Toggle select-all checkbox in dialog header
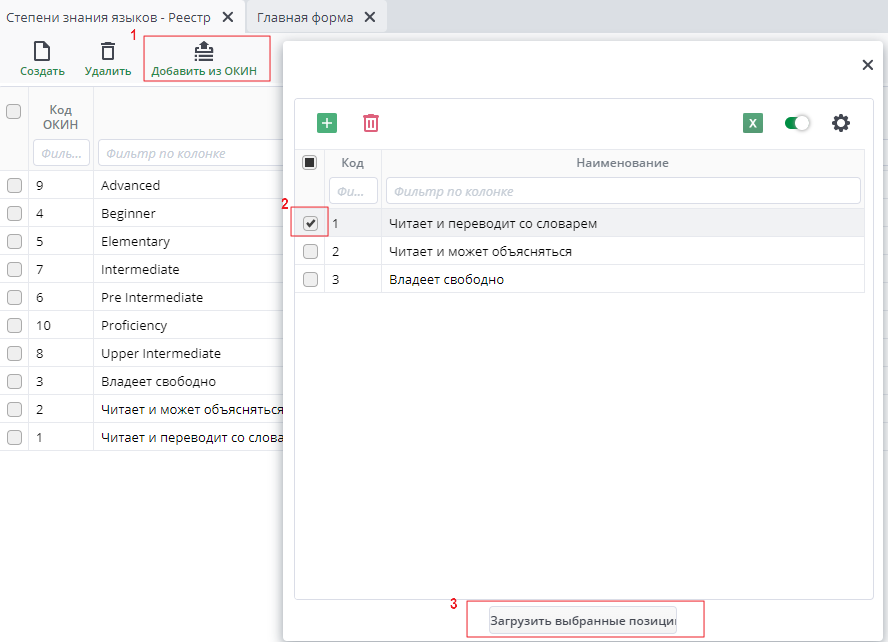This screenshot has height=642, width=888. (310, 163)
